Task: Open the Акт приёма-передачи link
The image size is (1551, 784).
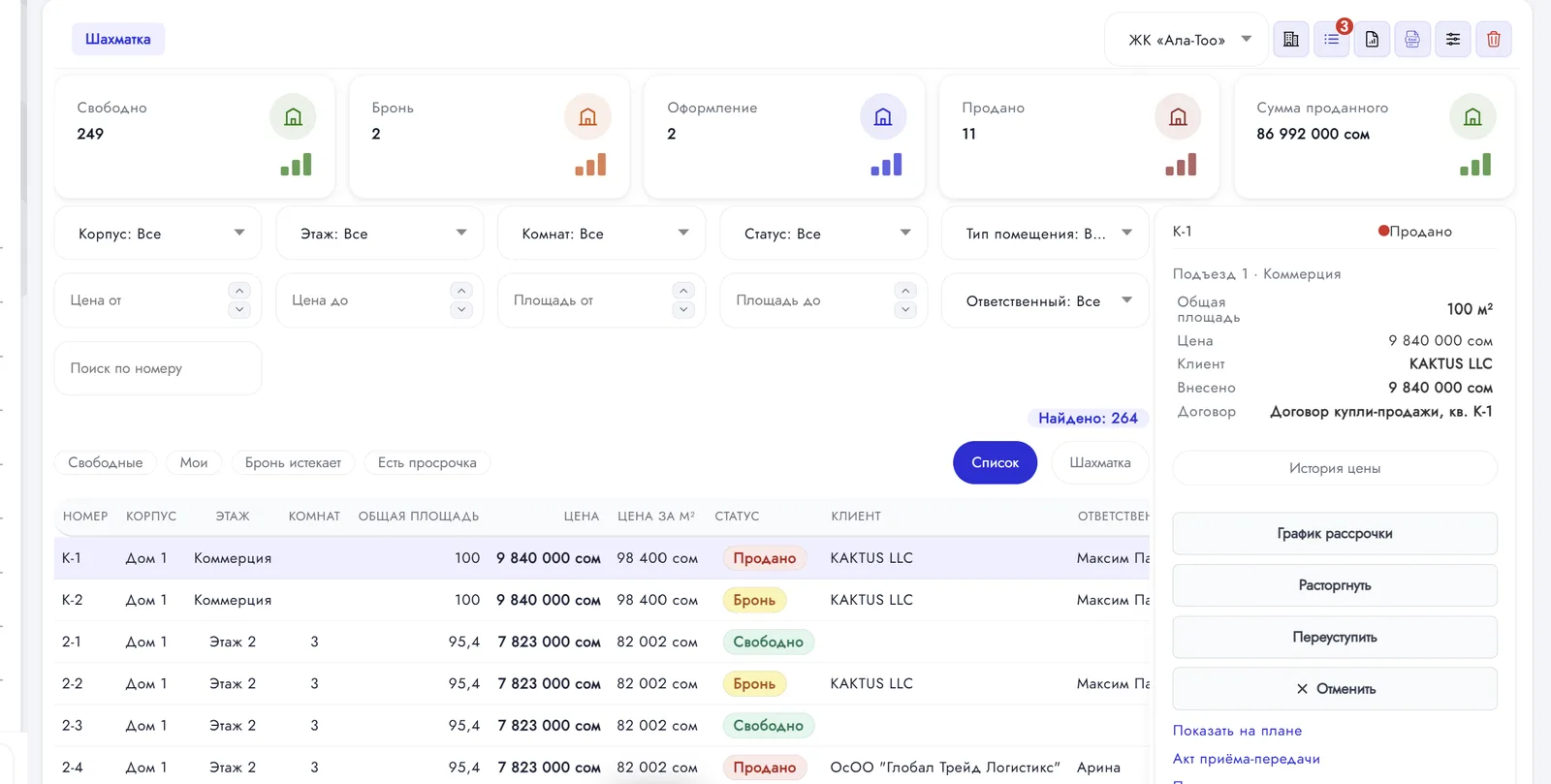Action: [x=1247, y=759]
